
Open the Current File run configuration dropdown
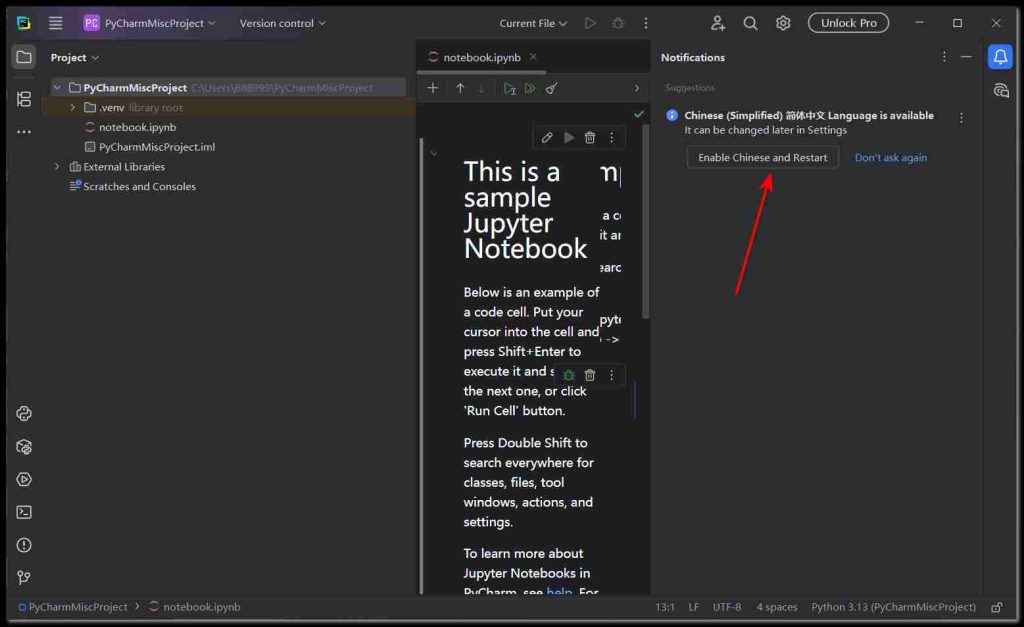tap(533, 23)
